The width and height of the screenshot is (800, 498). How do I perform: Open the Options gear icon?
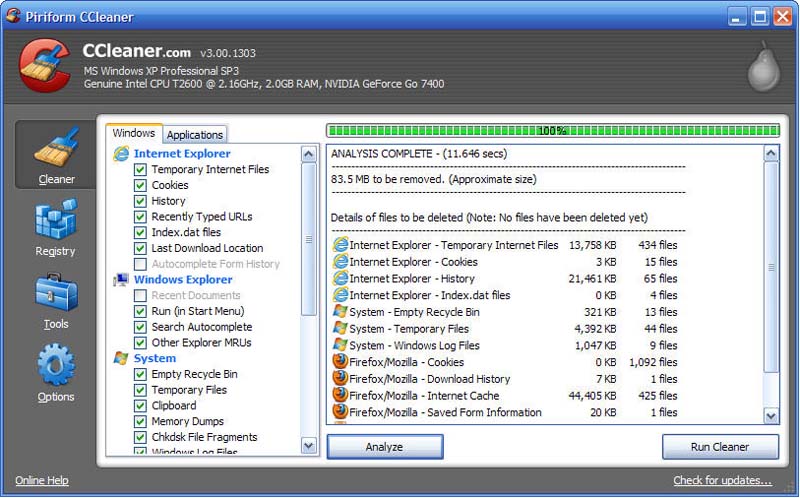tap(56, 371)
